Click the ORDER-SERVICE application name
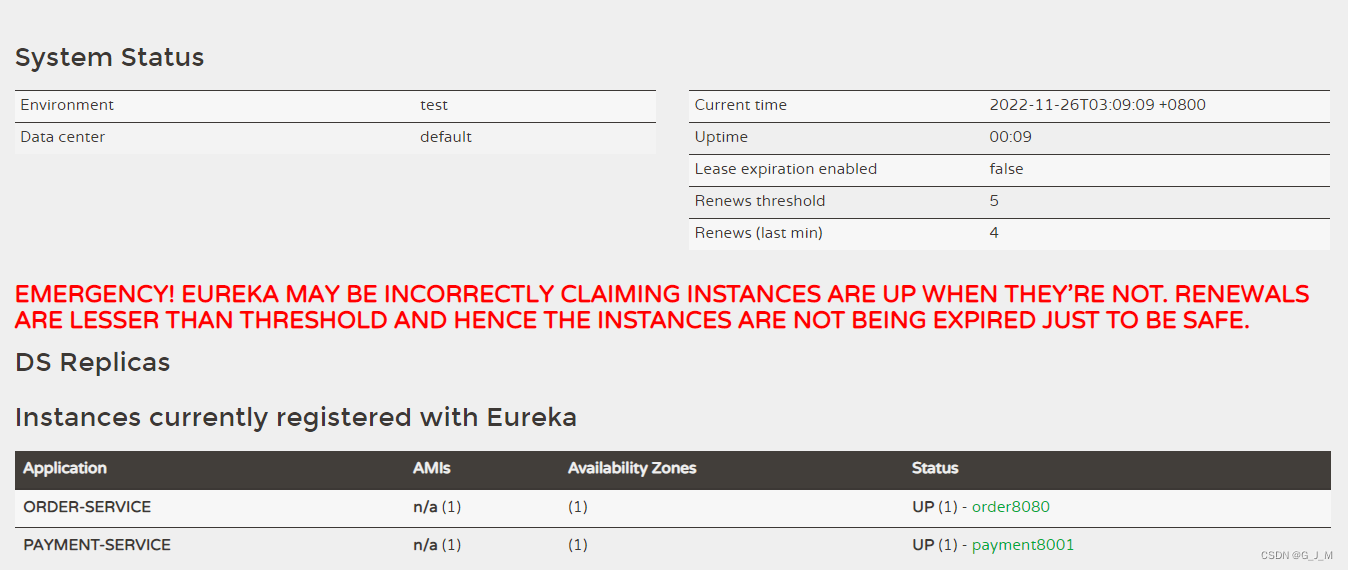Image resolution: width=1348 pixels, height=570 pixels. click(x=87, y=507)
